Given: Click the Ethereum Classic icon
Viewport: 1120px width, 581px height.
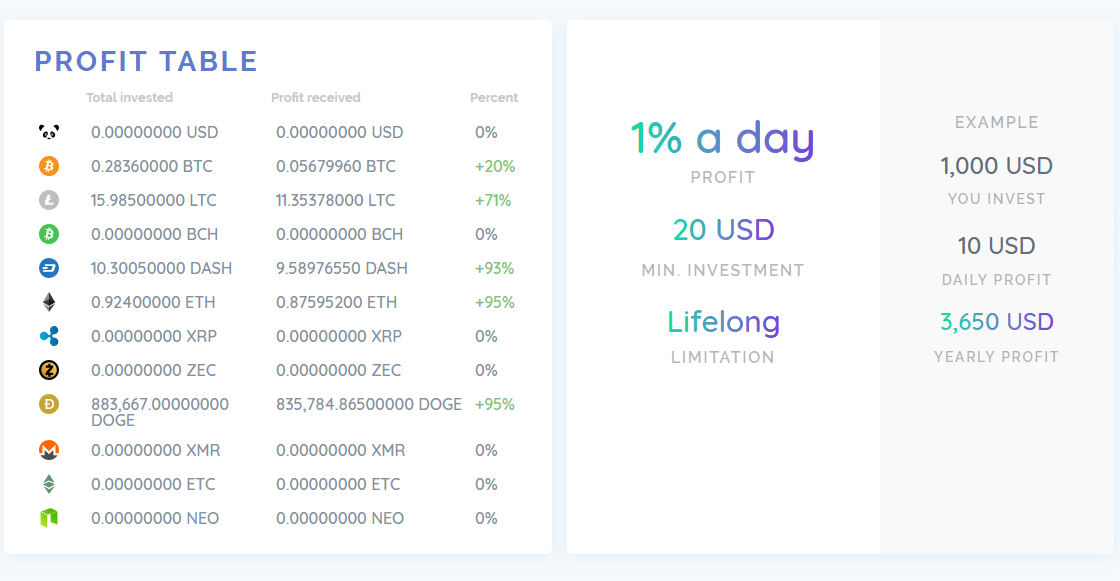Looking at the screenshot, I should (x=49, y=484).
